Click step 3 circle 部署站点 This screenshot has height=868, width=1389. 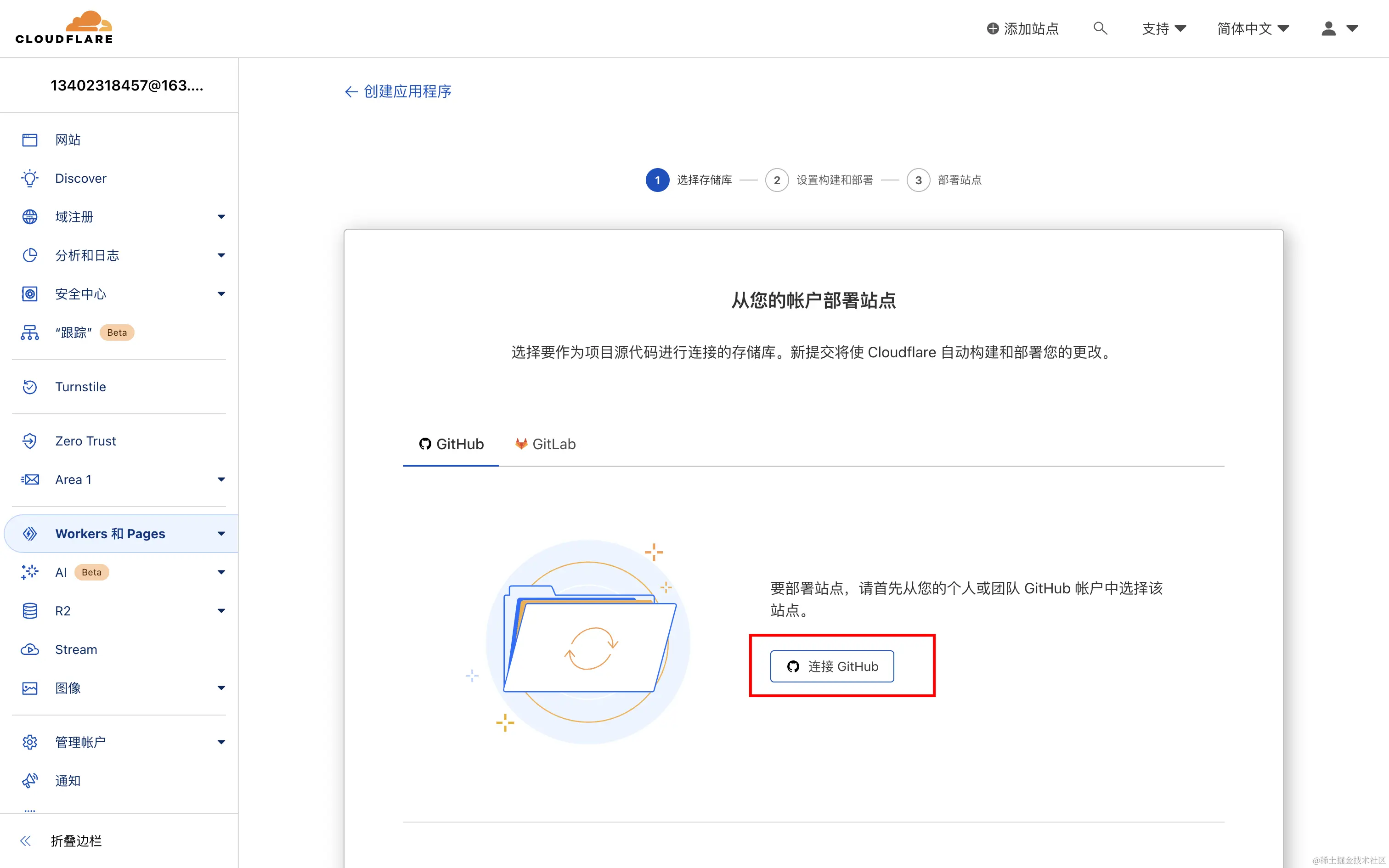pos(918,180)
